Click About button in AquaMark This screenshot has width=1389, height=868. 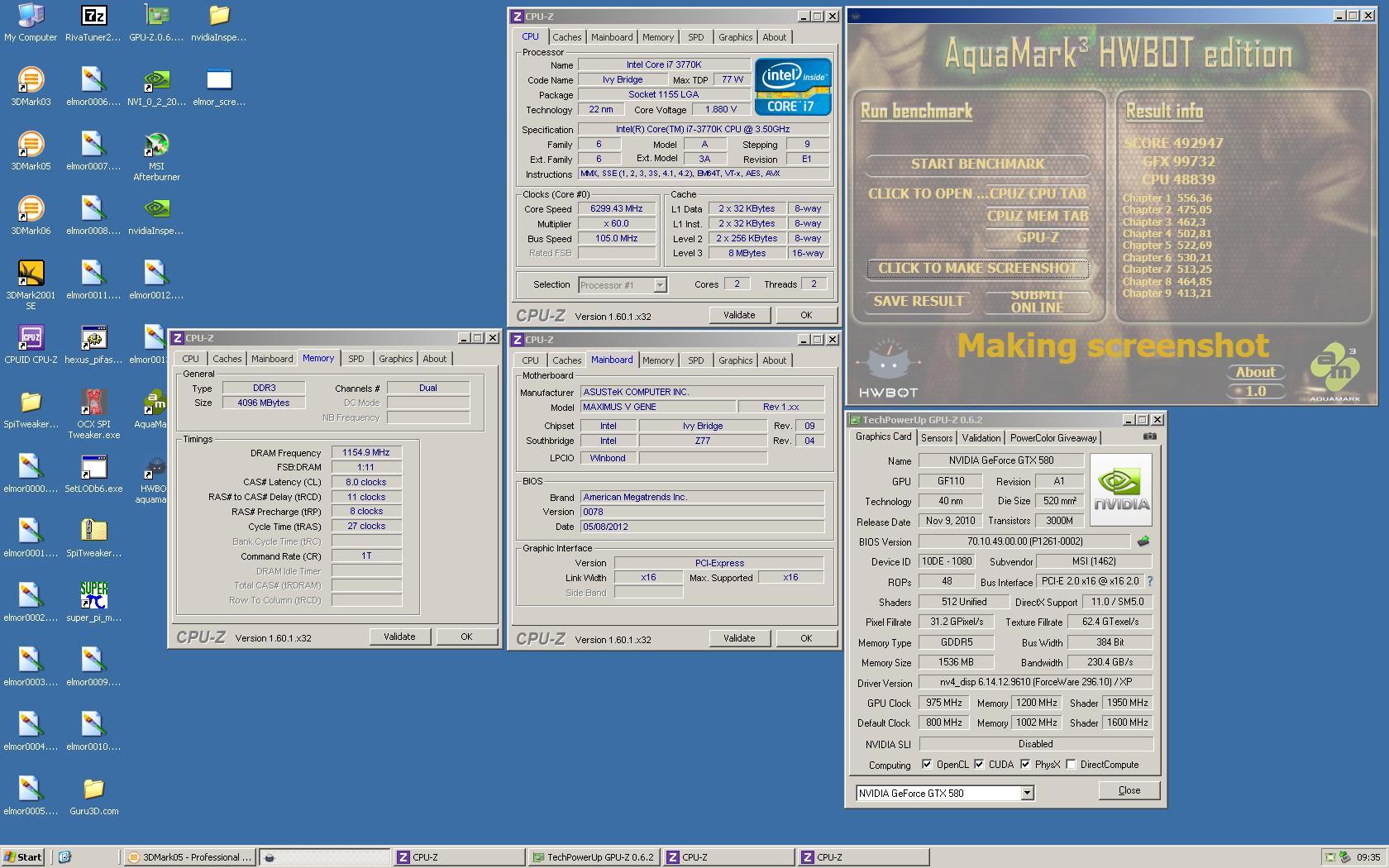(x=1255, y=372)
